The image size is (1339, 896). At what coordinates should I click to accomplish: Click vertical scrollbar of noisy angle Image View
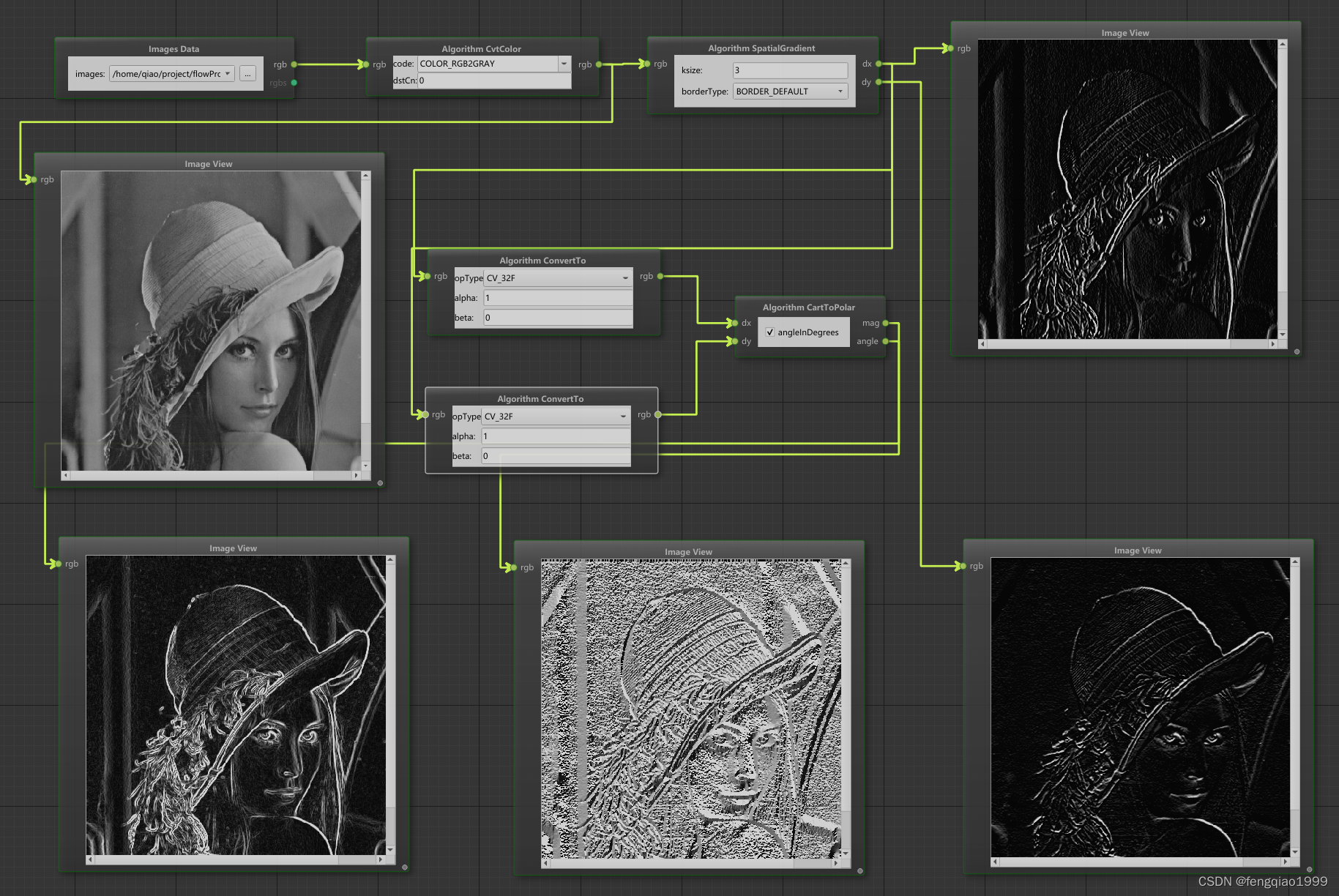click(846, 708)
